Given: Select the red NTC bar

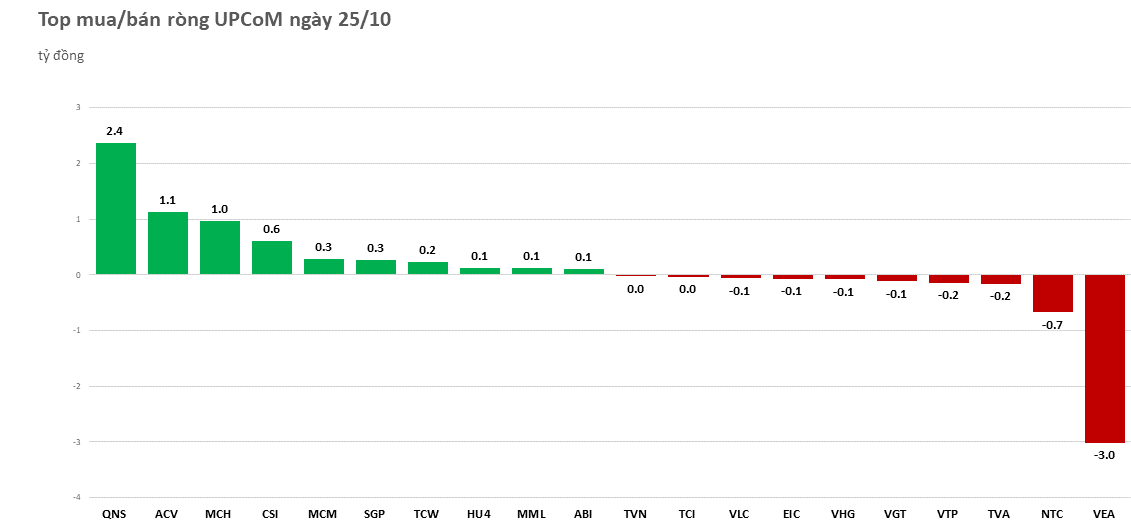Looking at the screenshot, I should [1052, 293].
